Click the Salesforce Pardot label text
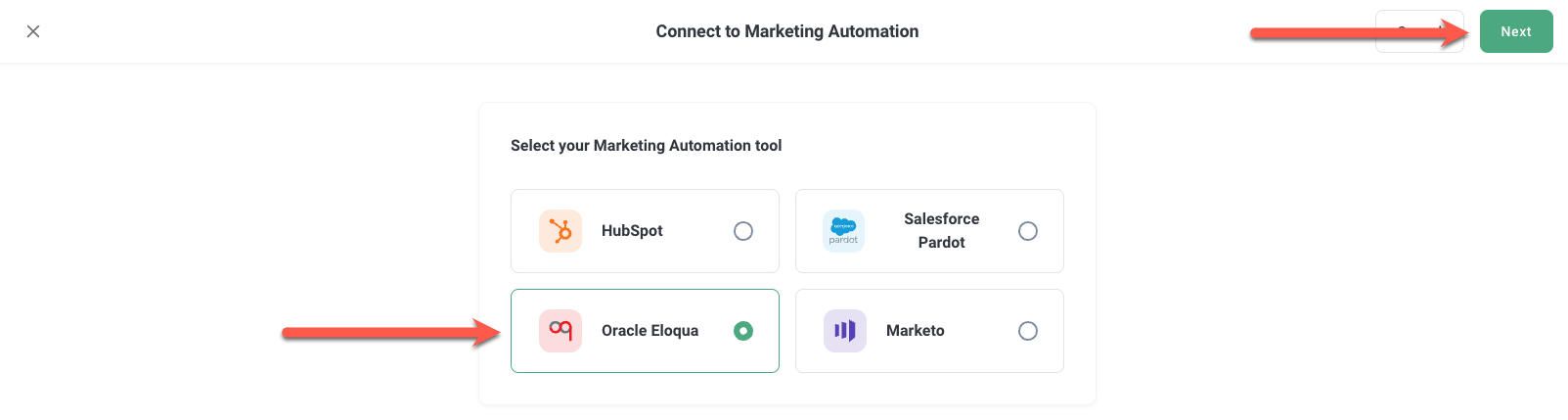Viewport: 1568px width, 420px height. pos(941,231)
